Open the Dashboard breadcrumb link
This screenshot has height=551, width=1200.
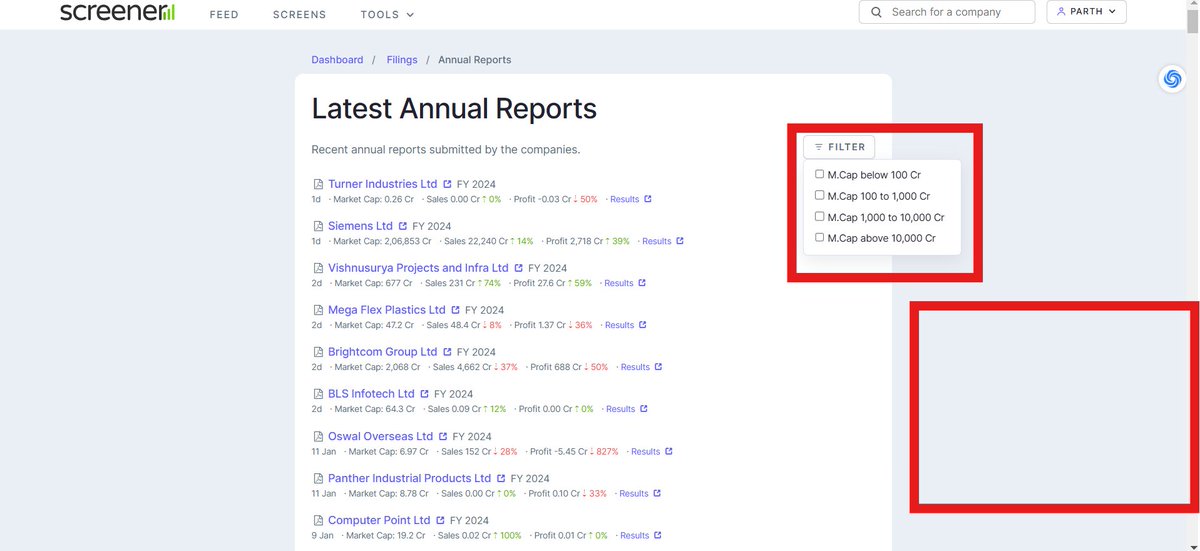point(337,60)
